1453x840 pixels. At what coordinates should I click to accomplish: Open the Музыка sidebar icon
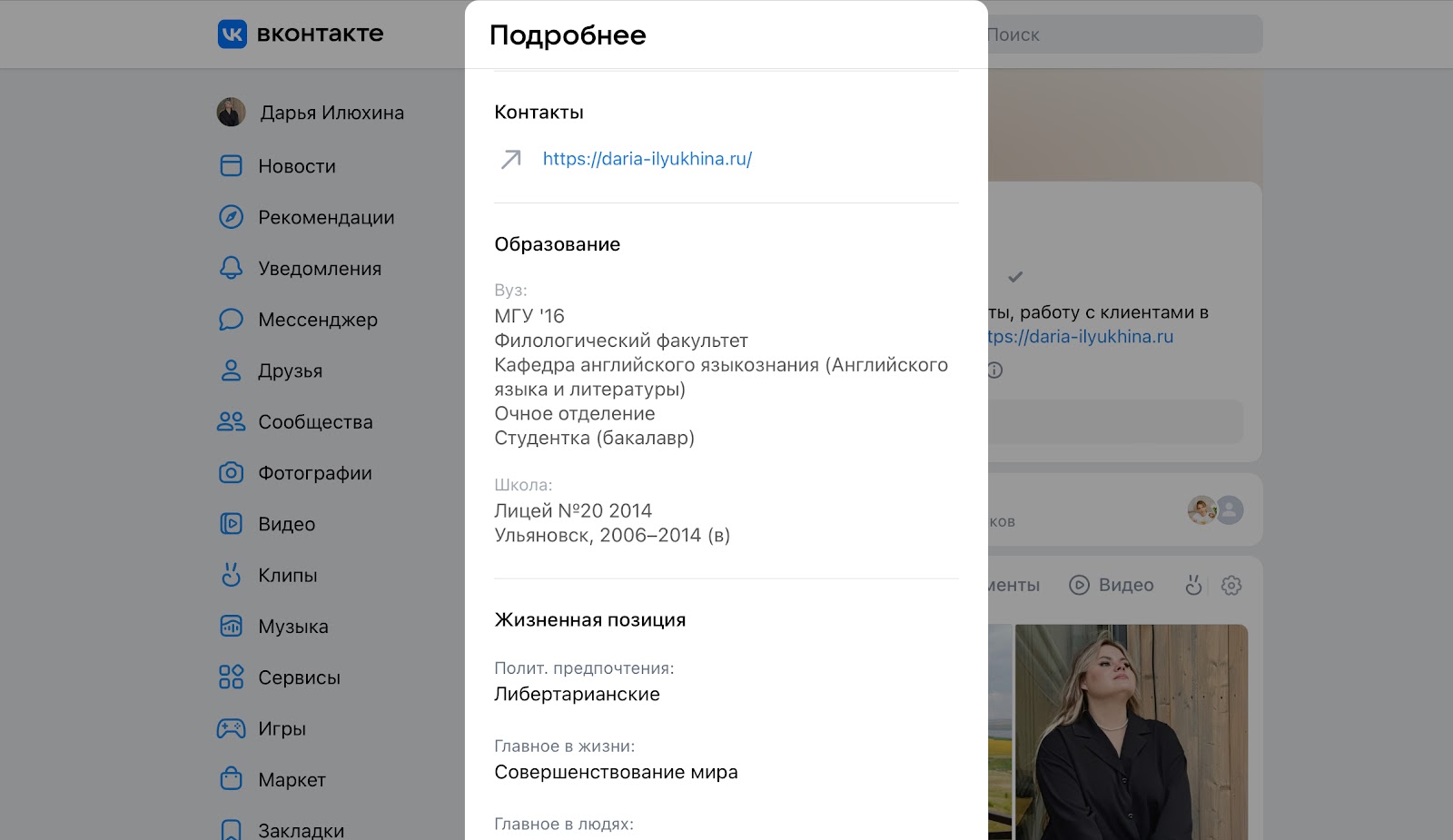point(231,626)
